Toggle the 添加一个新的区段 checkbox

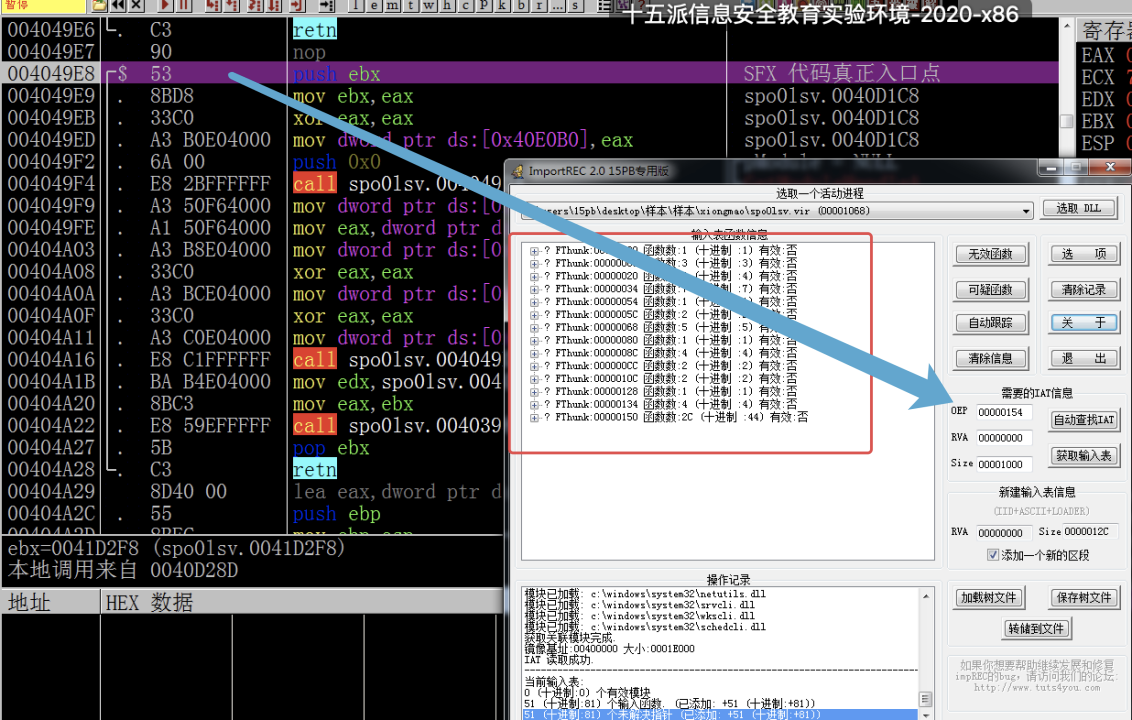pos(993,555)
